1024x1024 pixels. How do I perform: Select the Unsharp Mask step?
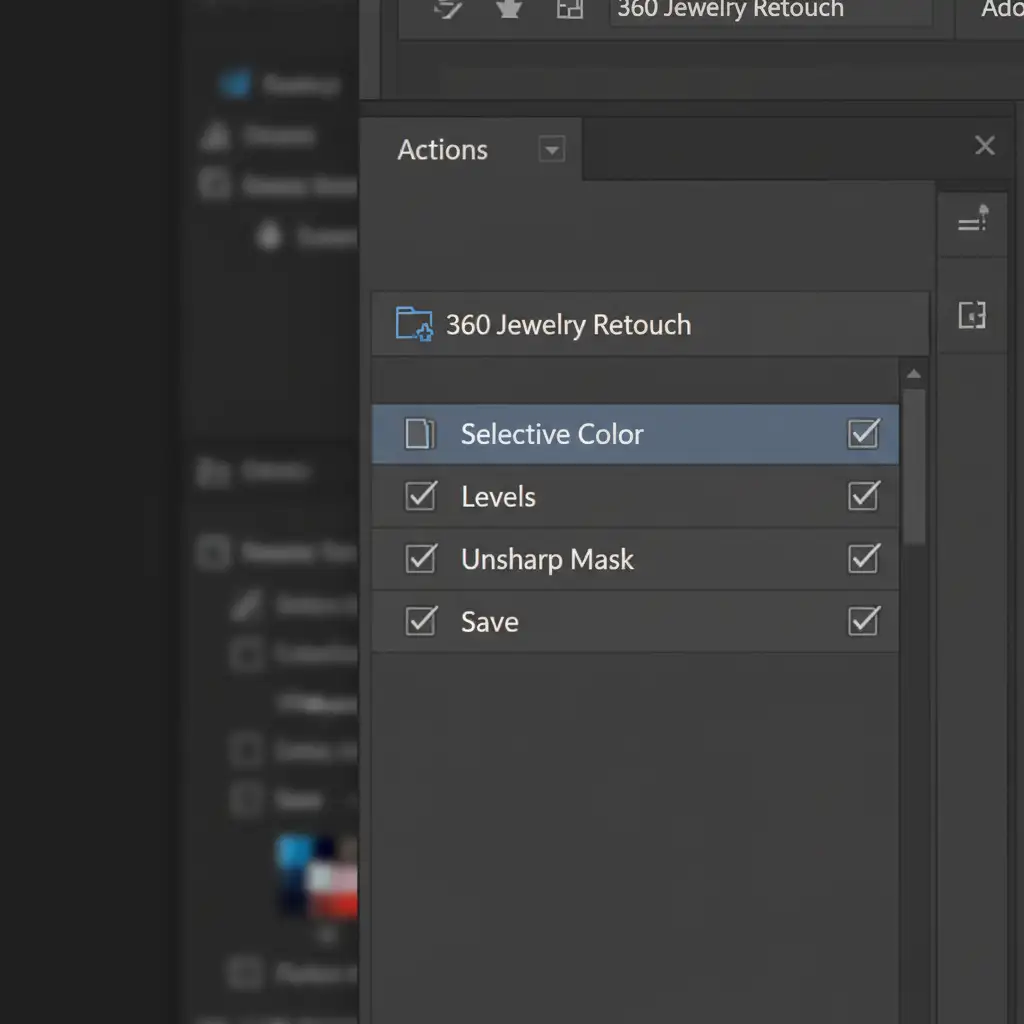coord(547,559)
